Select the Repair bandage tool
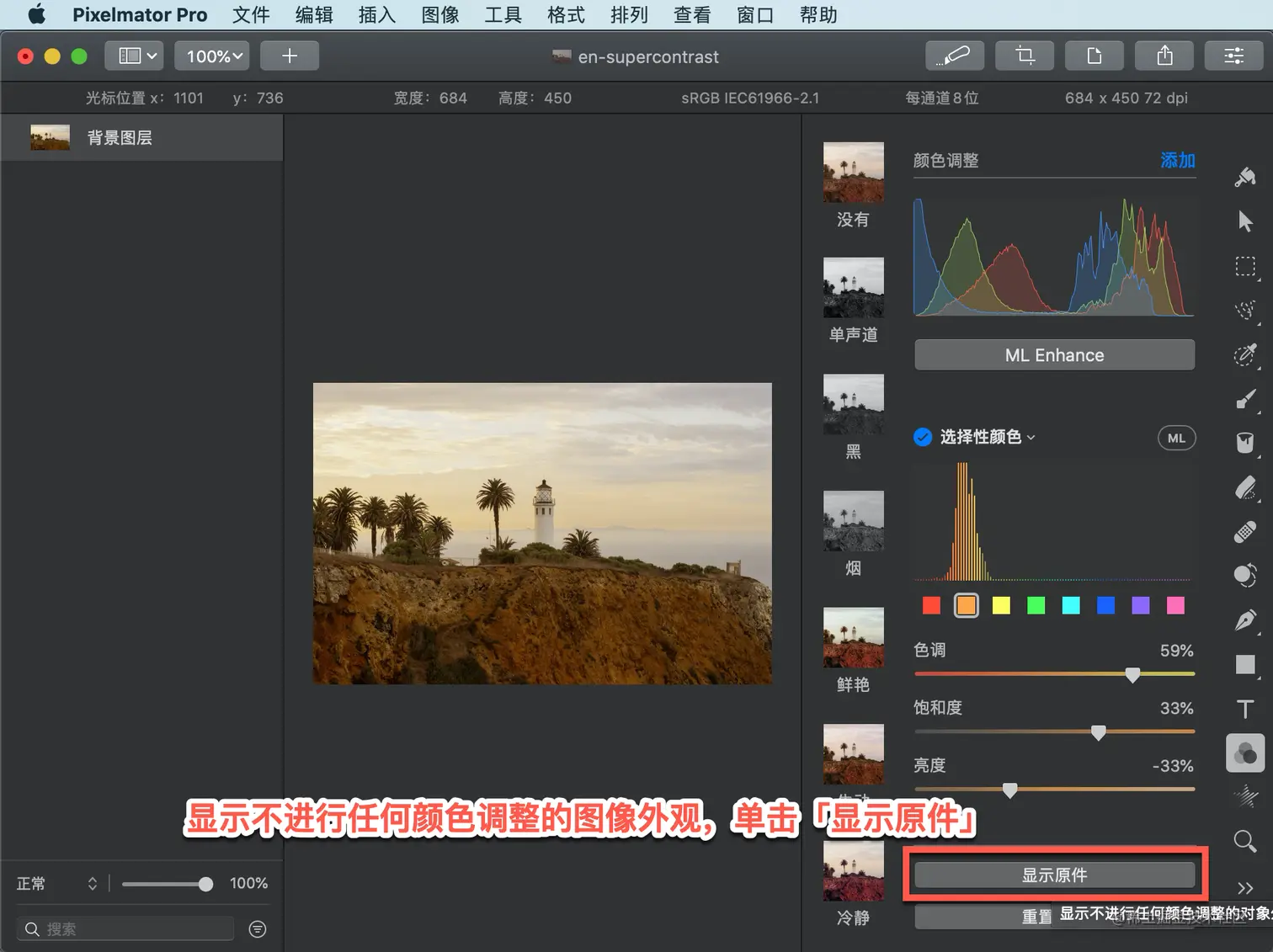This screenshot has width=1273, height=952. 1245,532
